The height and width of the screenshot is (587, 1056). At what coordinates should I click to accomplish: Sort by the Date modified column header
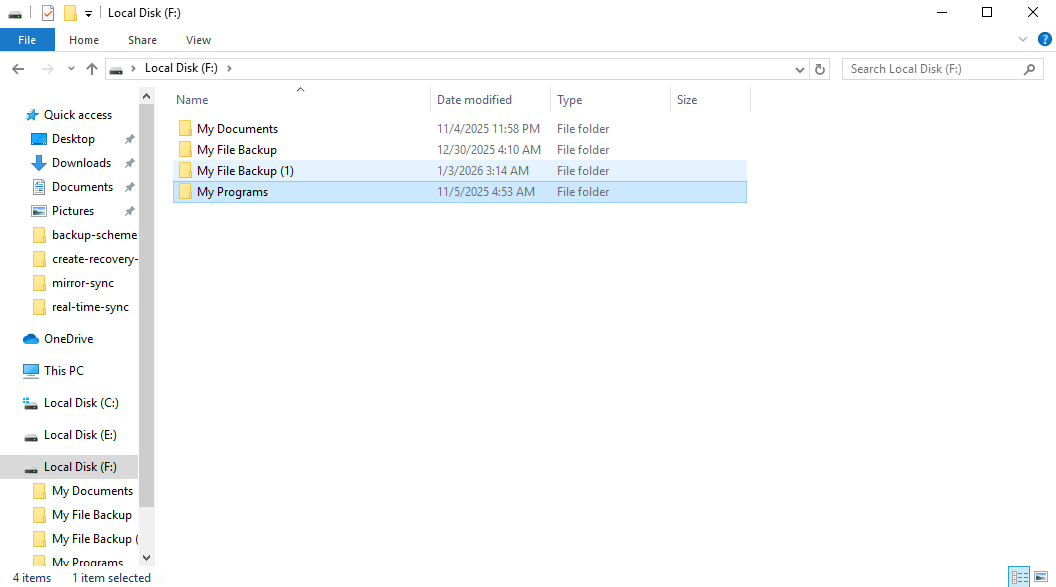(x=474, y=100)
